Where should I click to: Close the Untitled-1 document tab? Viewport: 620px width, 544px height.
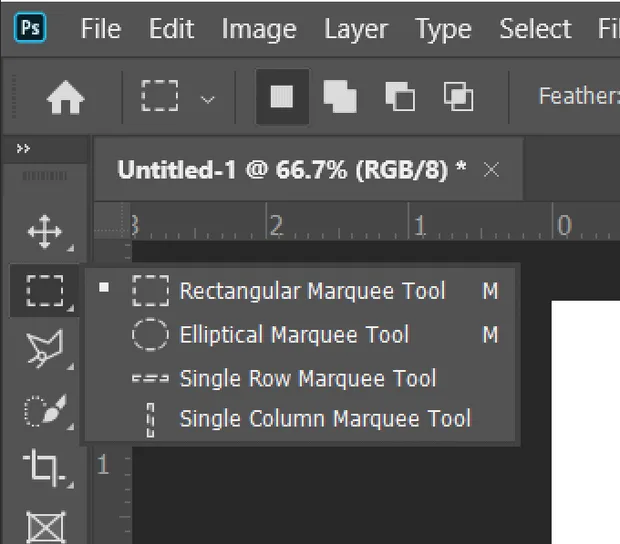coord(491,170)
